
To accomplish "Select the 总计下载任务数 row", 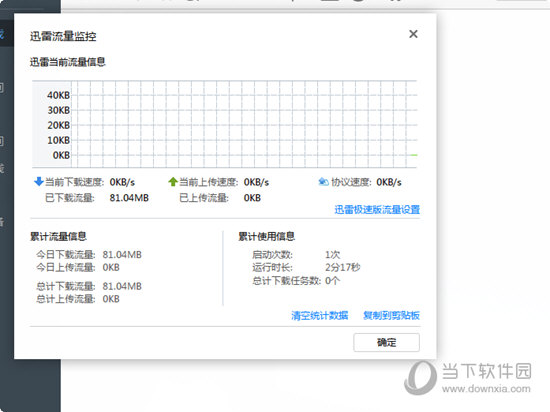I will pos(296,281).
